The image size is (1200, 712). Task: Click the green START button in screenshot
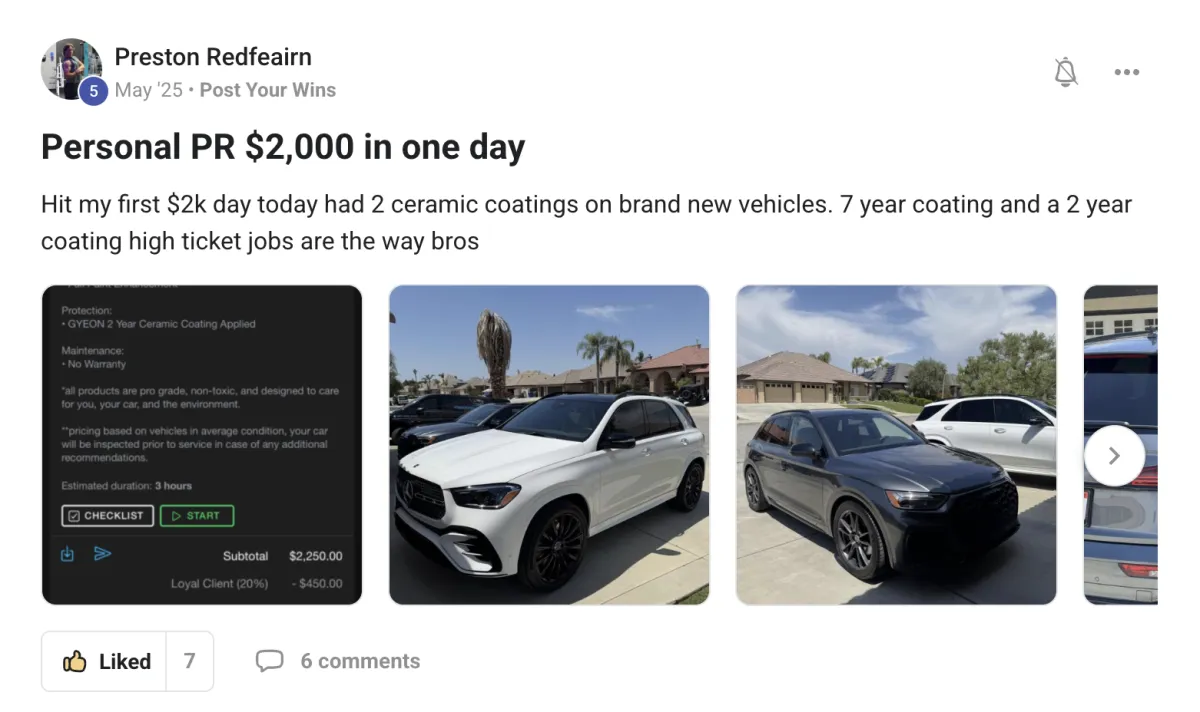tap(196, 516)
